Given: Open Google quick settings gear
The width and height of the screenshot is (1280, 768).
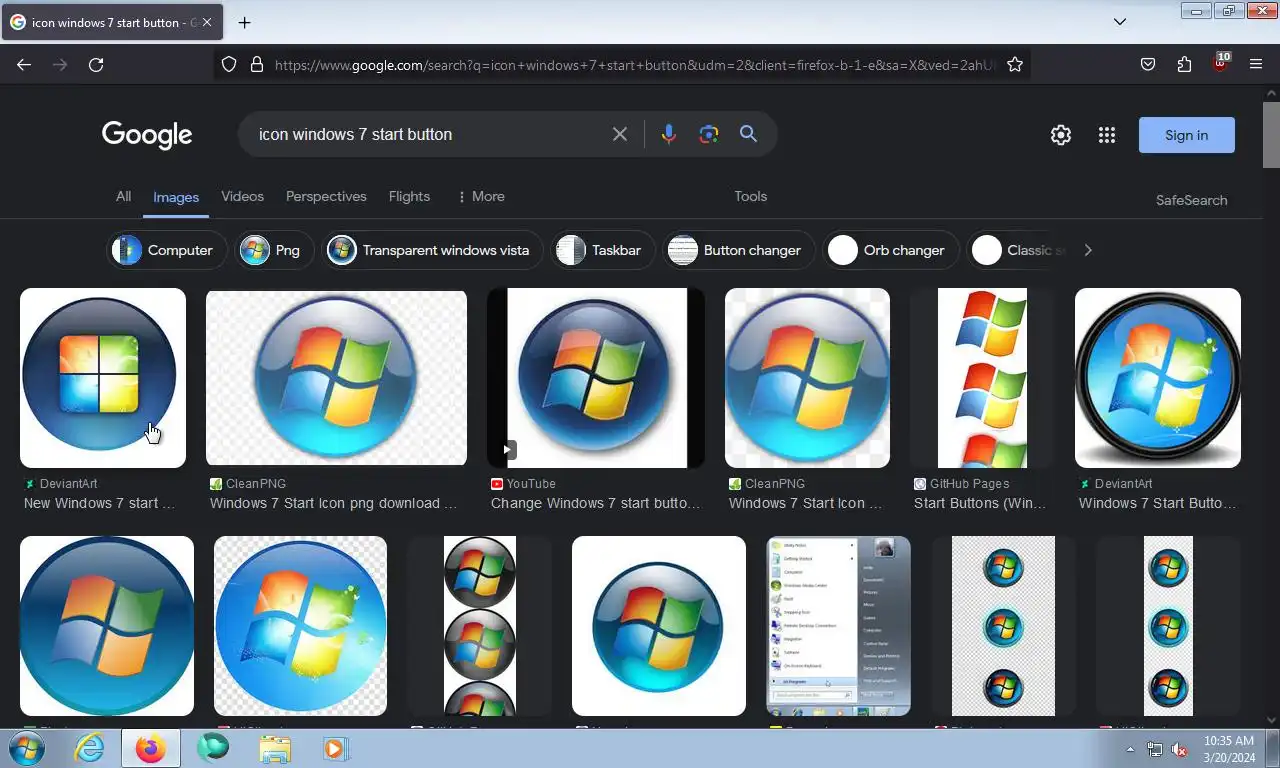Looking at the screenshot, I should 1061,135.
